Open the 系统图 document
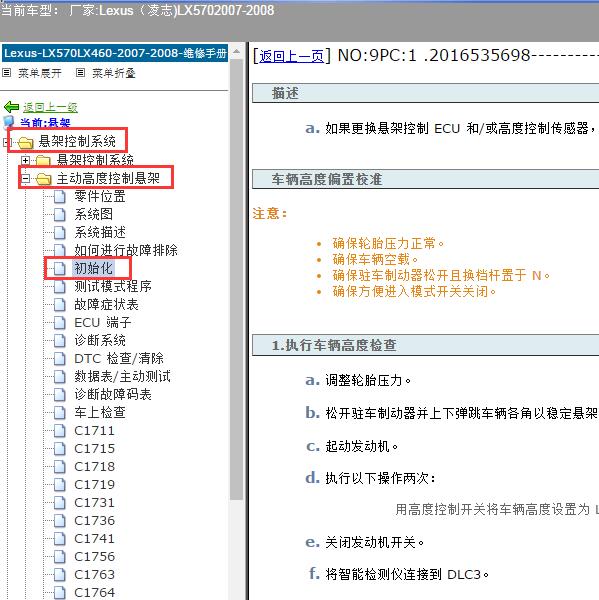The width and height of the screenshot is (599, 600). [93, 214]
